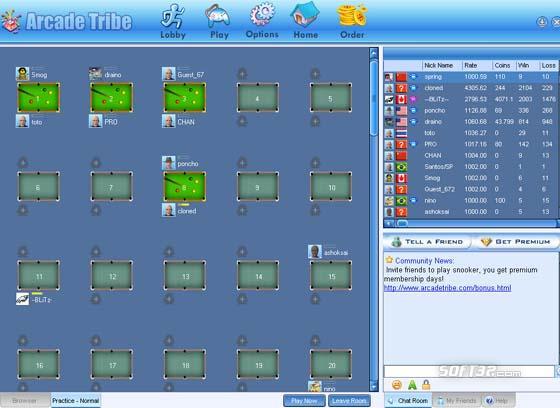Switch to the Chat Room tab
560x408 pixels.
tap(408, 400)
